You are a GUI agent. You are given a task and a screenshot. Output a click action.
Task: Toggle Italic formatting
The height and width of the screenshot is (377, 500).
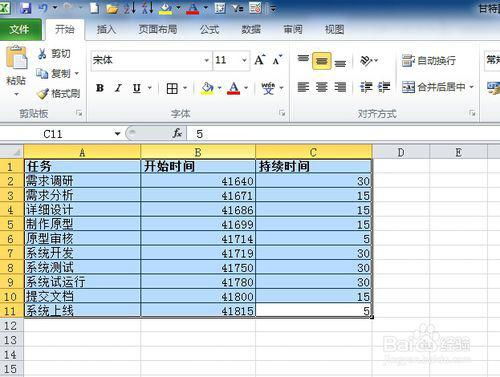tap(118, 88)
